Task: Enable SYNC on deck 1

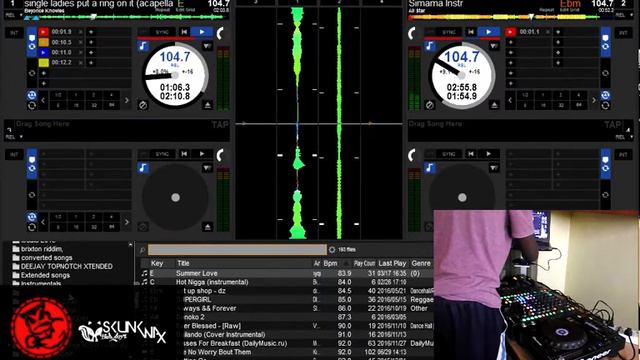Action: (162, 32)
